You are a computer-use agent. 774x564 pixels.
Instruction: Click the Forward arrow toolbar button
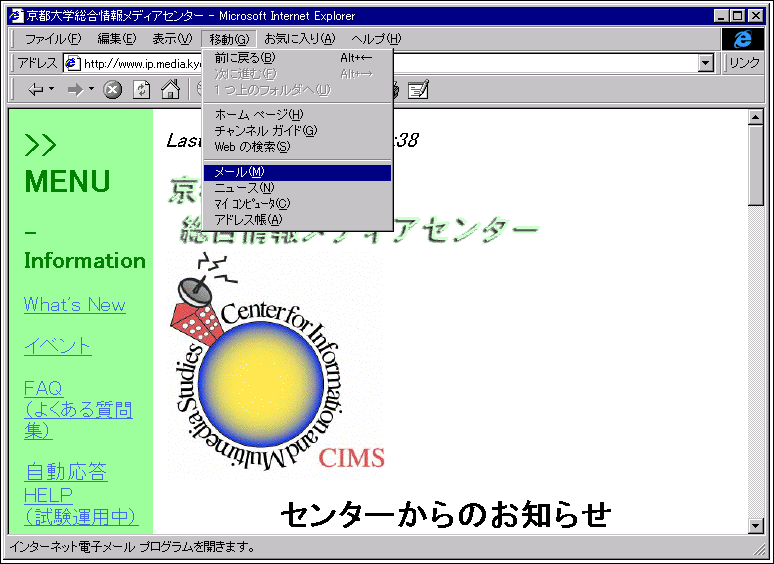pos(74,90)
